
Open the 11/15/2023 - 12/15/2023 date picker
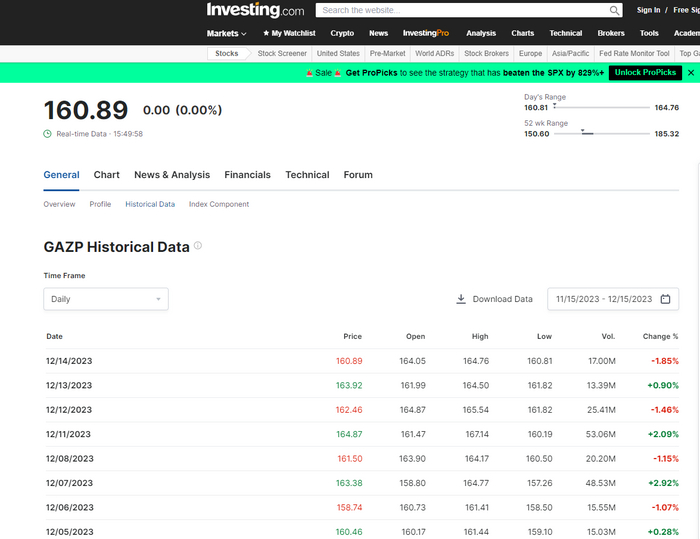pyautogui.click(x=603, y=299)
